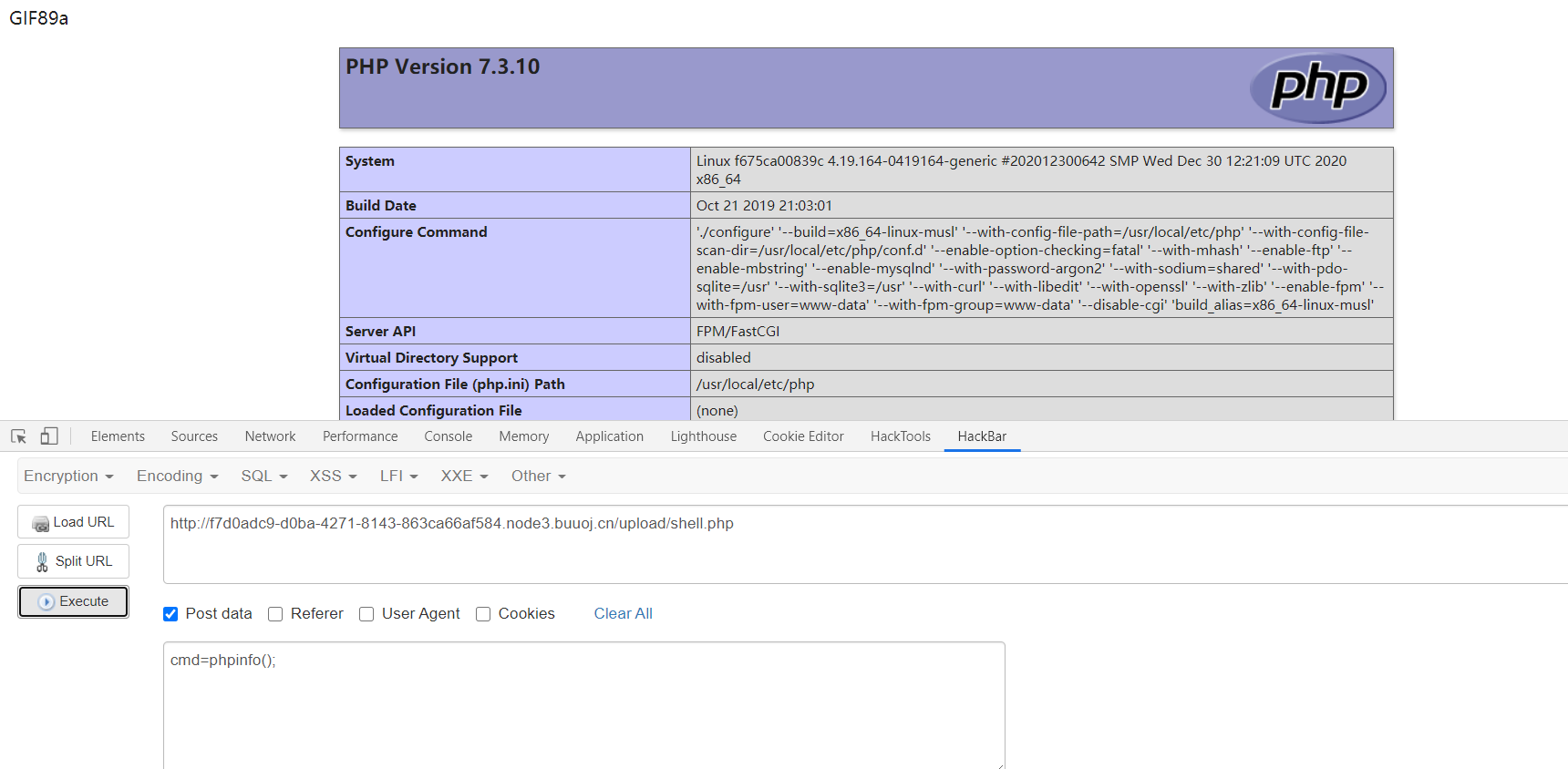Click the './configure' command value text
Viewport: 1568px width, 769px height.
pos(1039,269)
